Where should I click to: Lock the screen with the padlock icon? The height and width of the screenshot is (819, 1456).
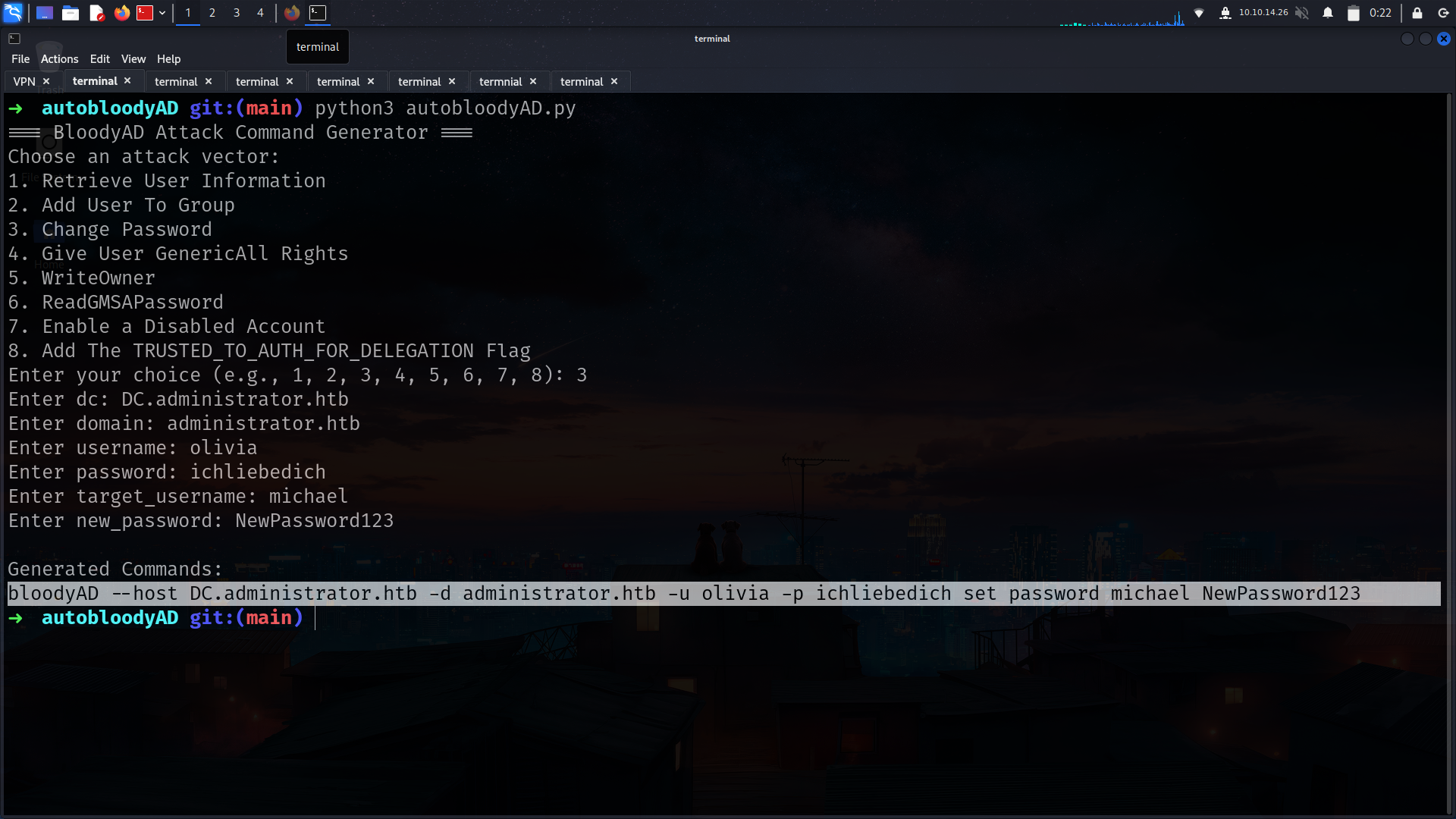coord(1417,13)
